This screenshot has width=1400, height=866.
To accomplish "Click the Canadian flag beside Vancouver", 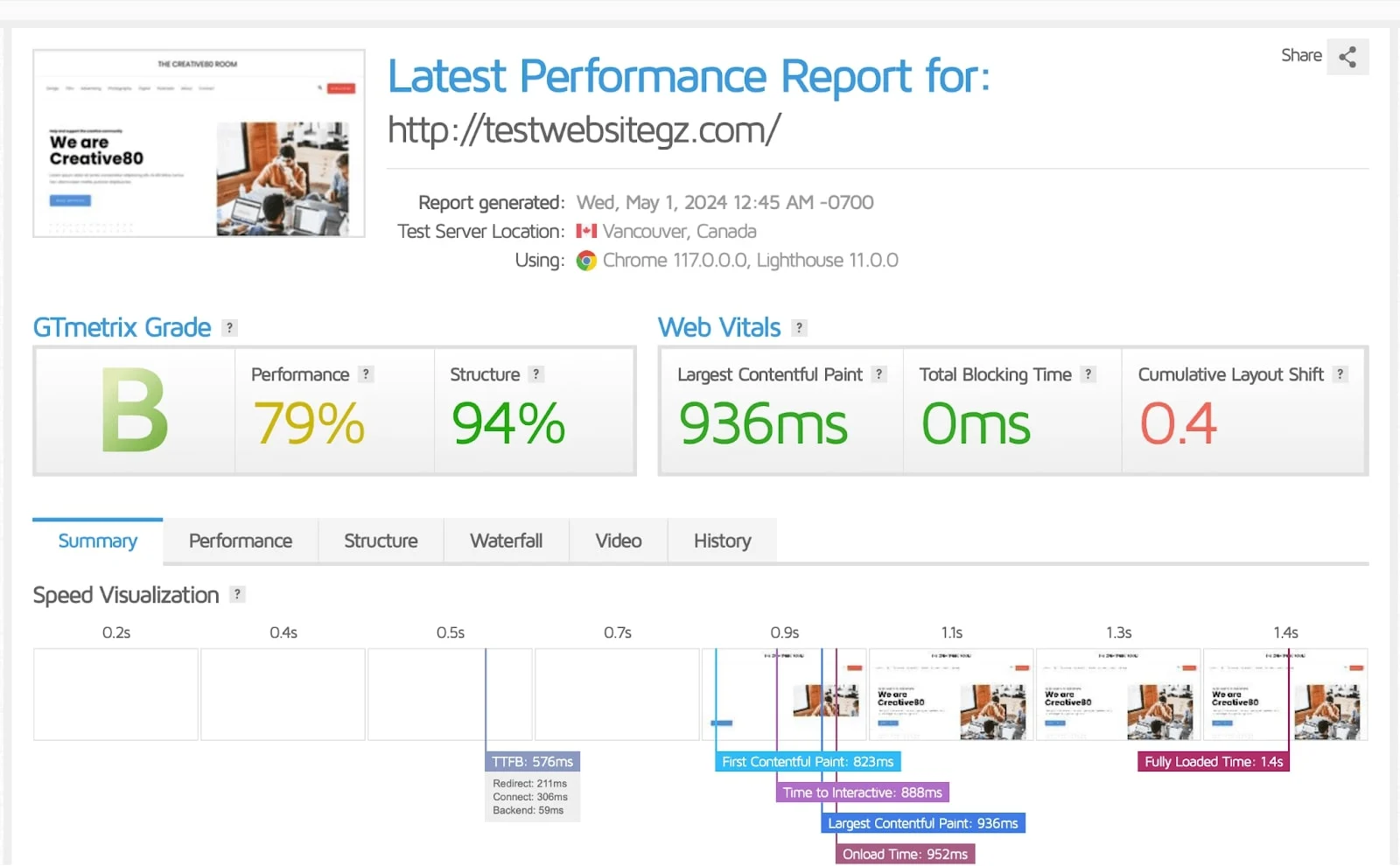I will coord(587,231).
